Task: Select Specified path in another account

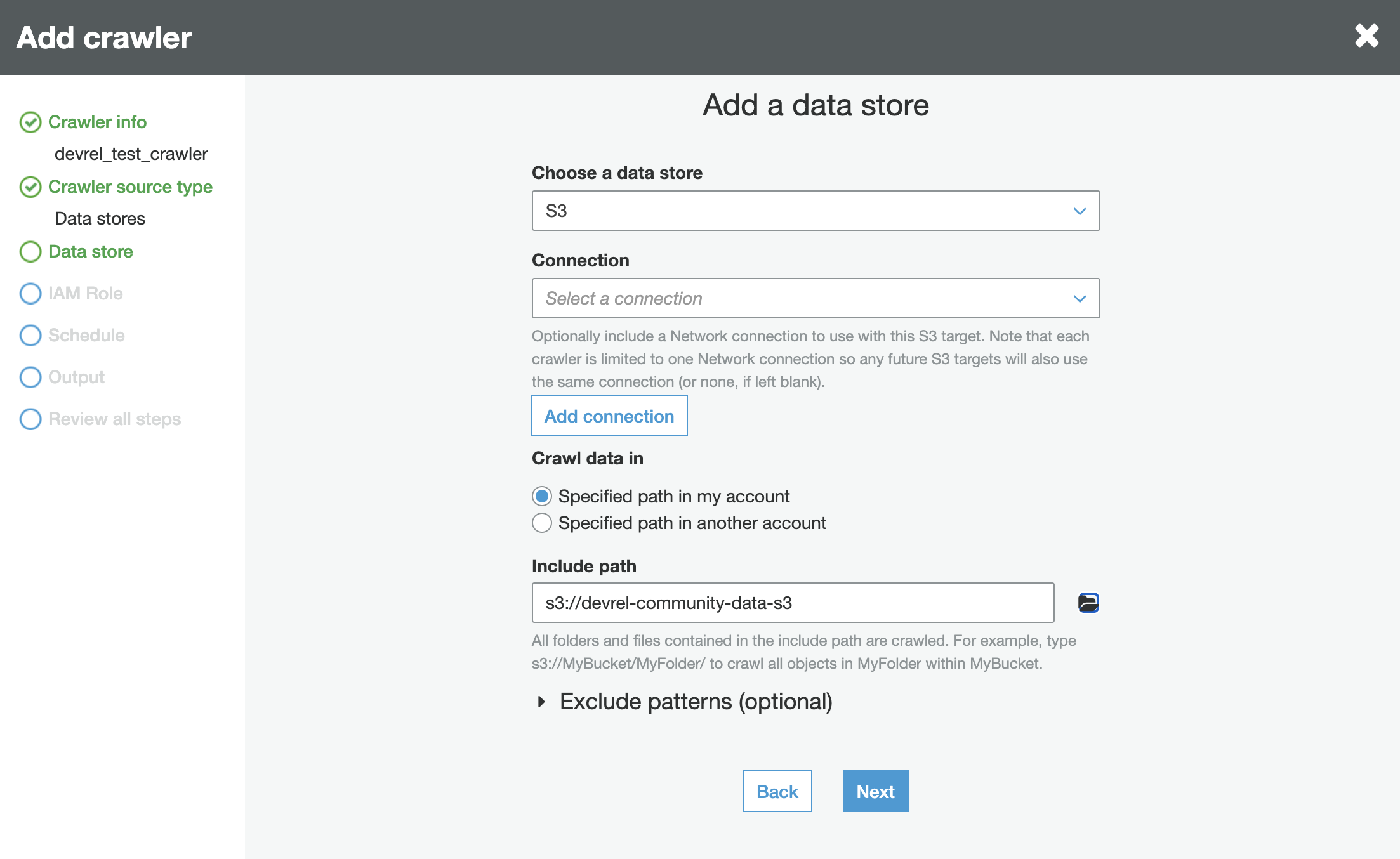Action: pos(541,523)
